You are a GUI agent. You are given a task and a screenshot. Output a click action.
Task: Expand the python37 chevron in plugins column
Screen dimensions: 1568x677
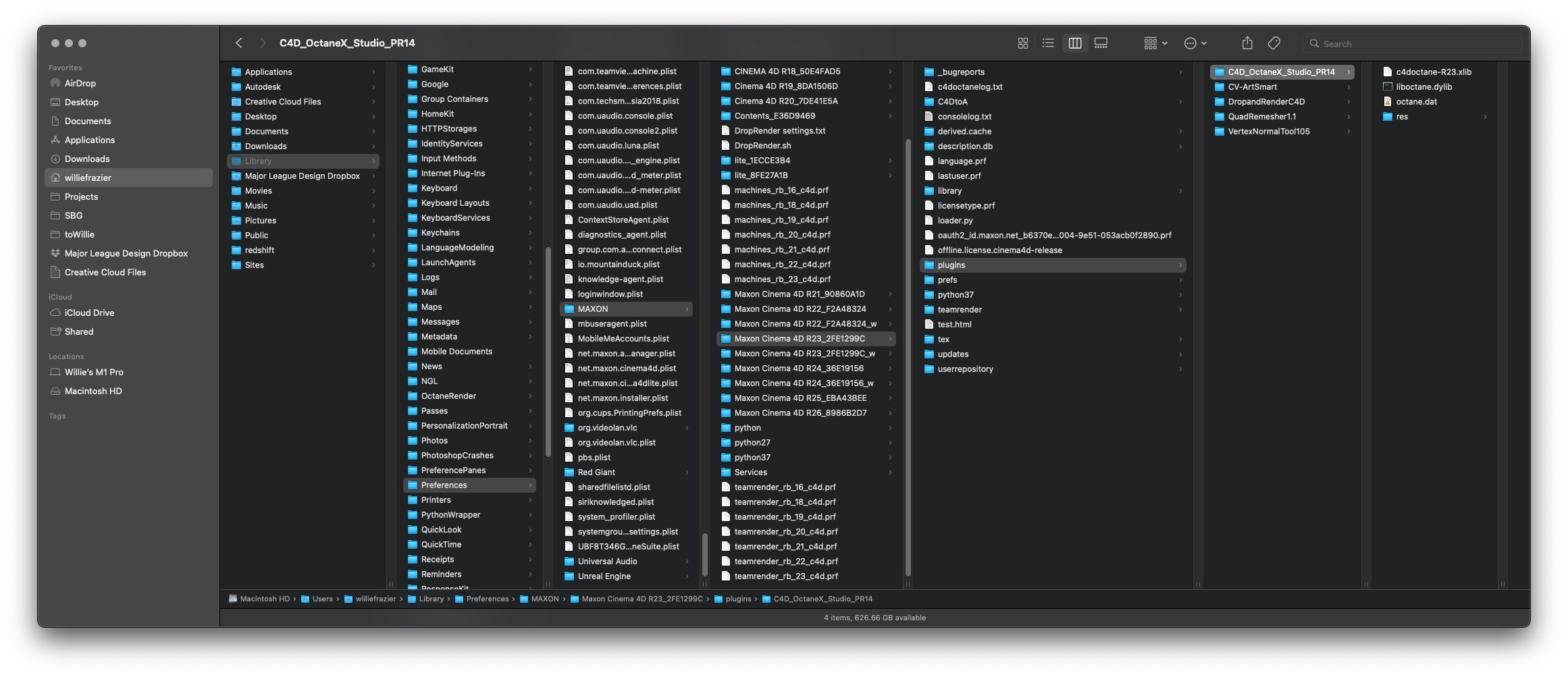coord(1180,295)
